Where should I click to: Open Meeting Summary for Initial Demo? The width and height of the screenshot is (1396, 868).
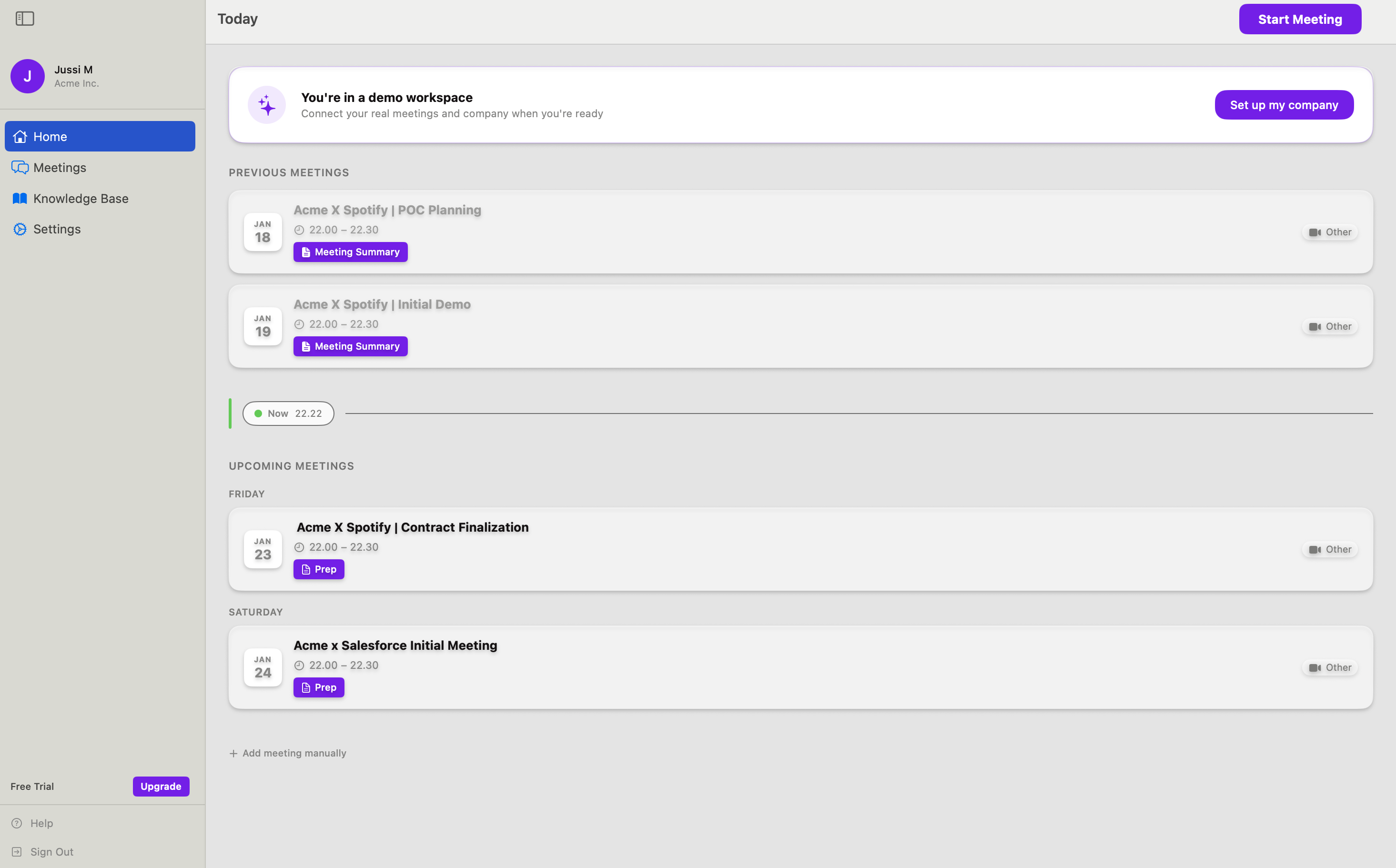point(350,346)
